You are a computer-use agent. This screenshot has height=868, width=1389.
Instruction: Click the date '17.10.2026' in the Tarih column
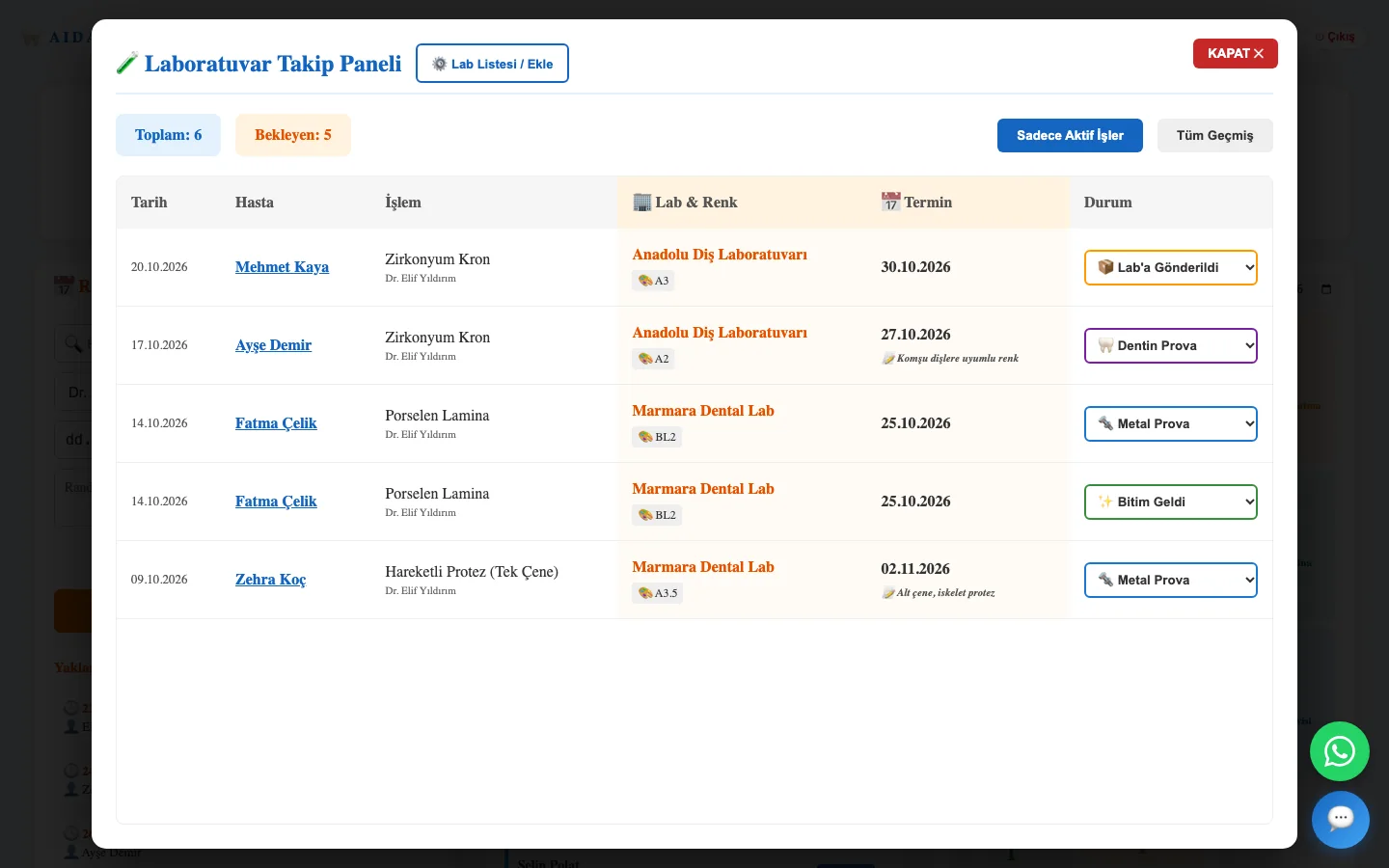(x=159, y=345)
